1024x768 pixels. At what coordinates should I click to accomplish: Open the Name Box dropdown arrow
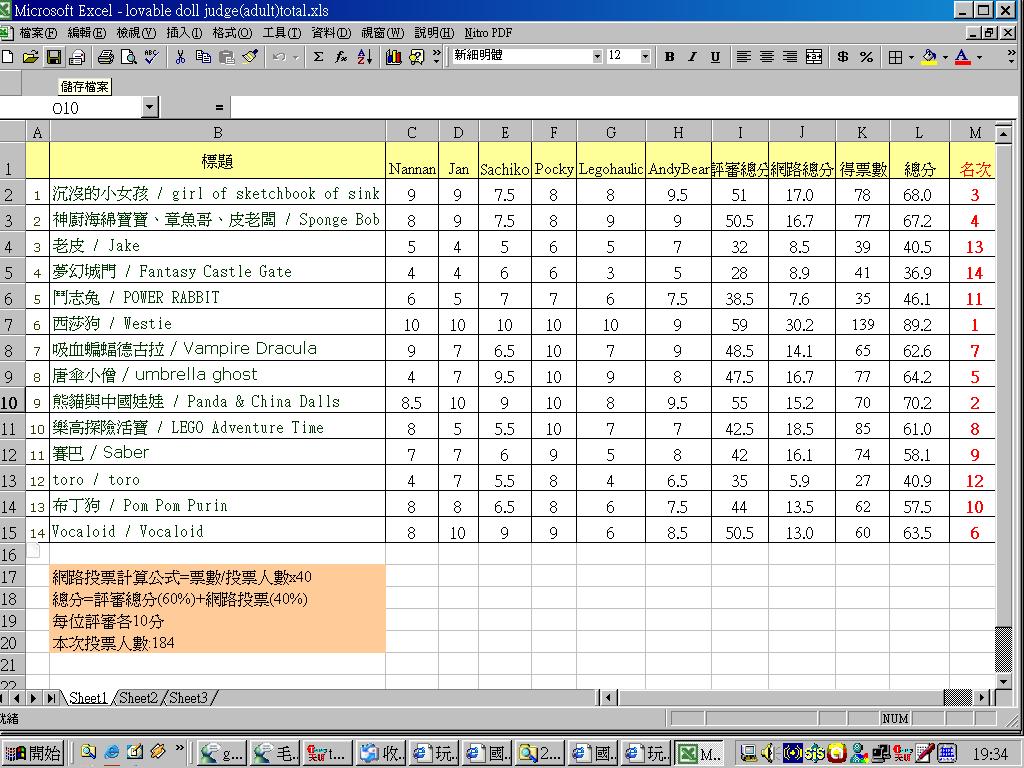(x=150, y=107)
